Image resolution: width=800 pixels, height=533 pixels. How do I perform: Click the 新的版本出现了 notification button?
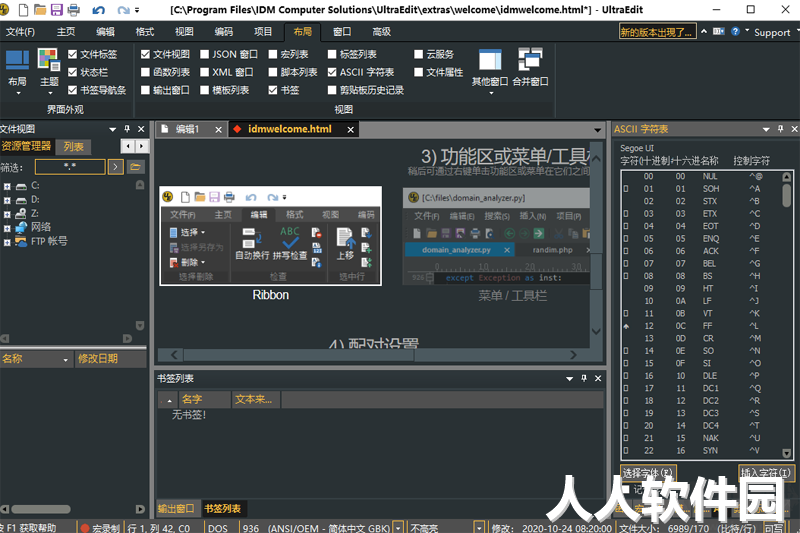tap(657, 32)
